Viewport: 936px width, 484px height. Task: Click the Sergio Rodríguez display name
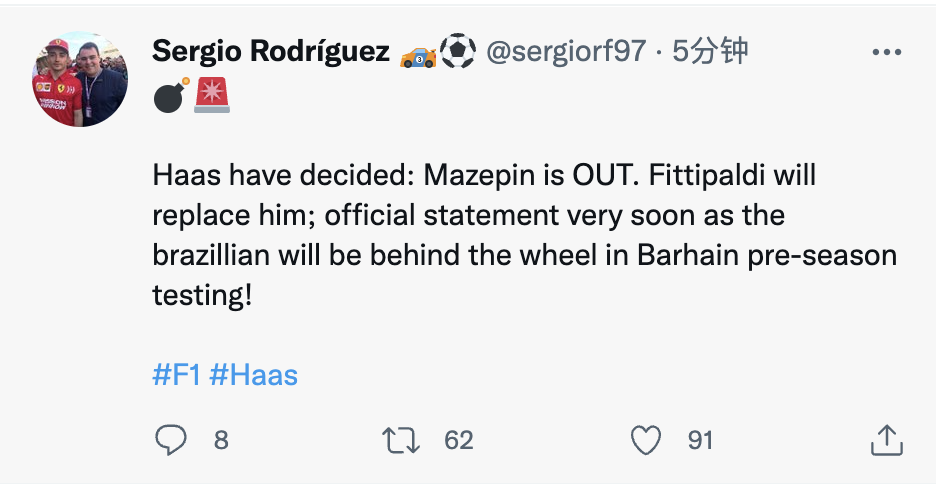pyautogui.click(x=270, y=53)
